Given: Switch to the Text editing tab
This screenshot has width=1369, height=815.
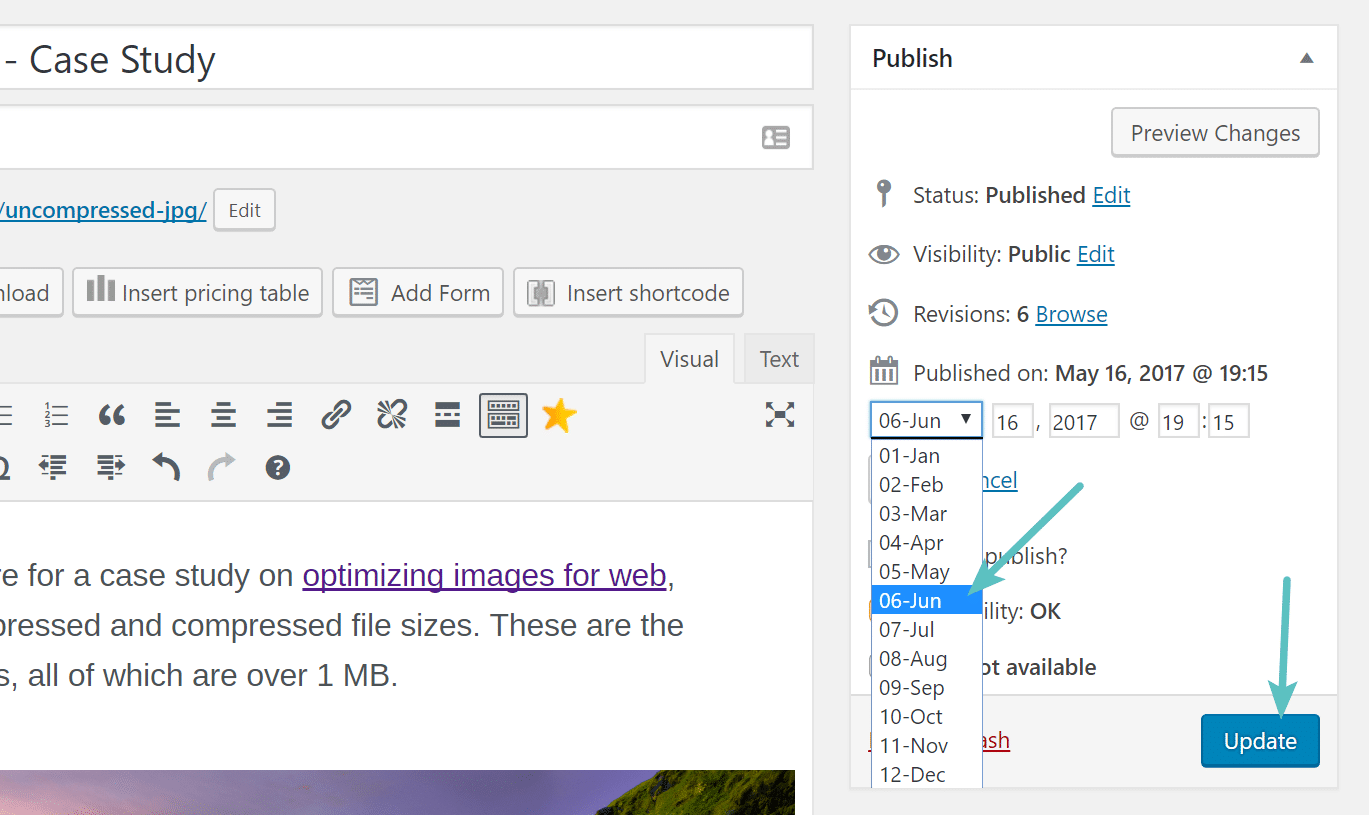Looking at the screenshot, I should 778,358.
